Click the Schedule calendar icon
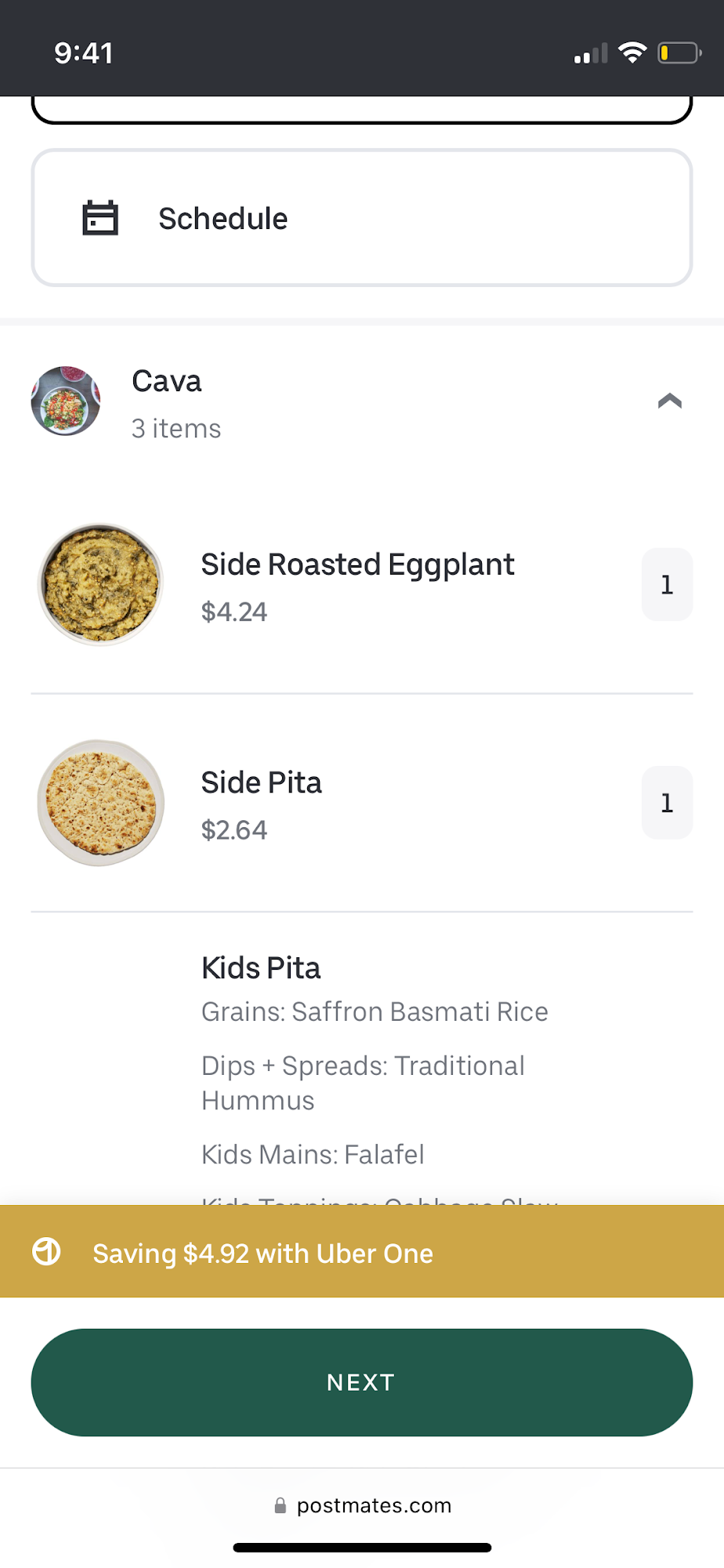The height and width of the screenshot is (1568, 724). click(x=100, y=218)
